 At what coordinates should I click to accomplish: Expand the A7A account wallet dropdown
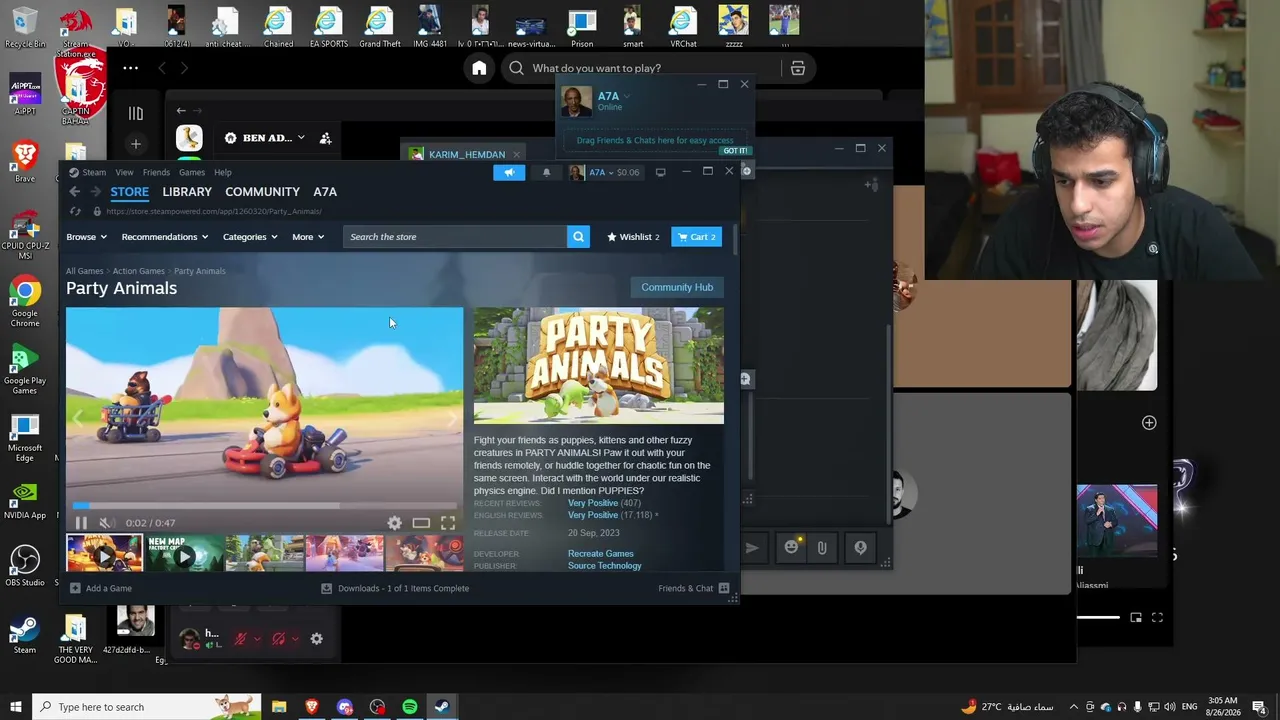(x=604, y=172)
